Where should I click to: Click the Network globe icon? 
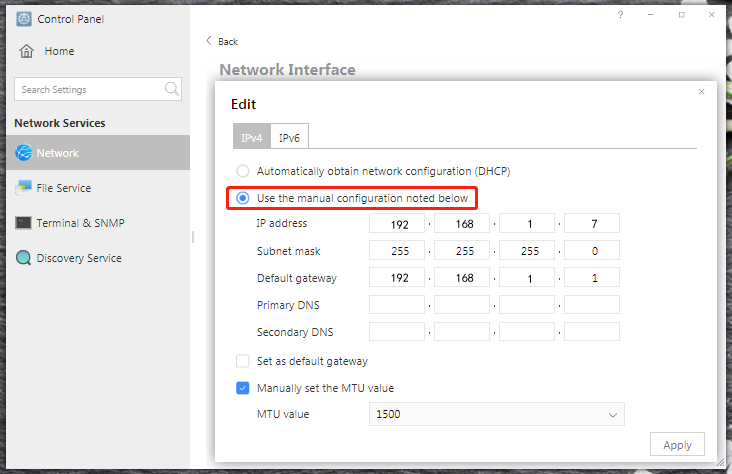click(24, 153)
